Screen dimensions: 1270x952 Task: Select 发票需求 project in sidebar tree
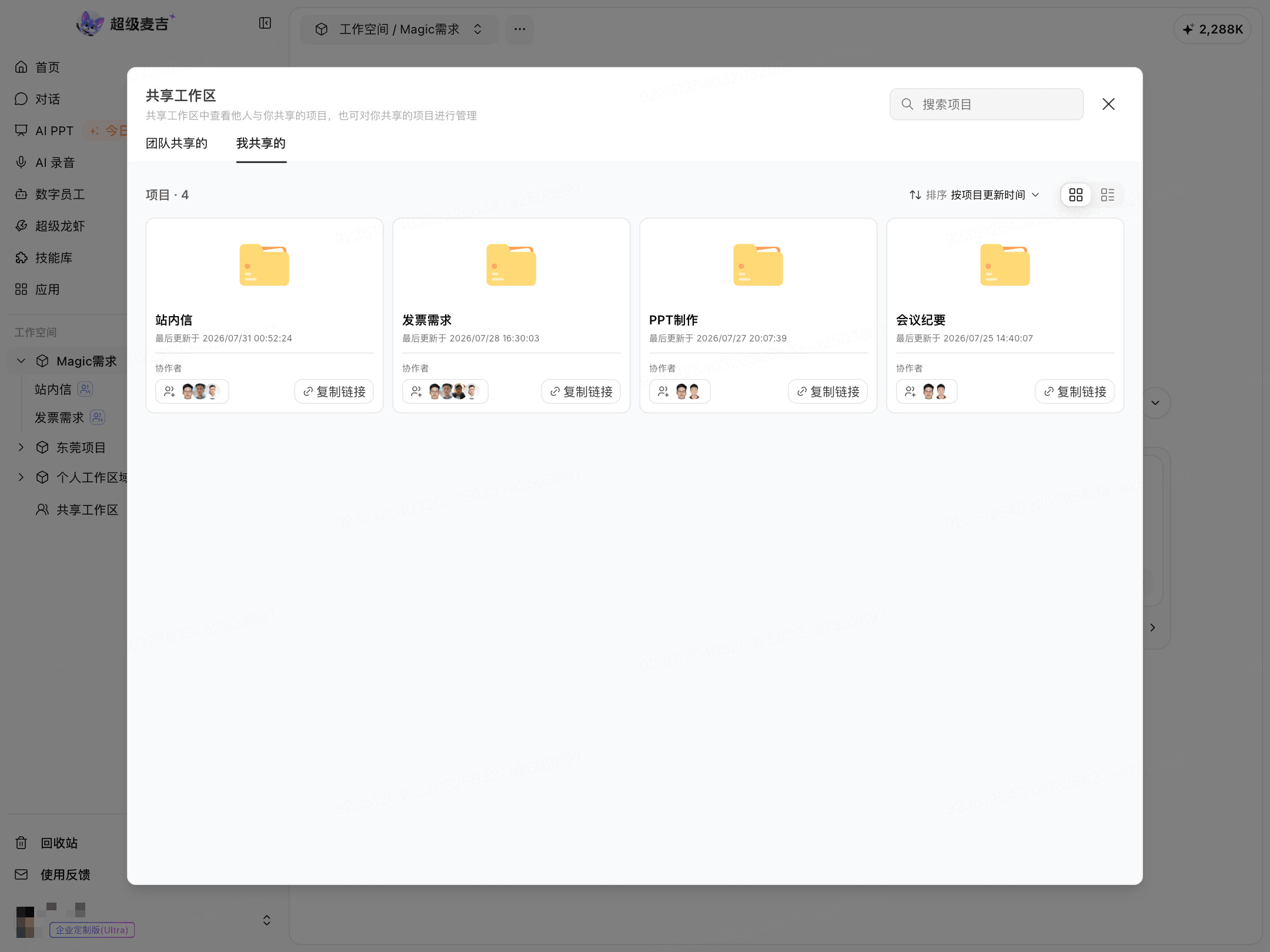point(59,417)
